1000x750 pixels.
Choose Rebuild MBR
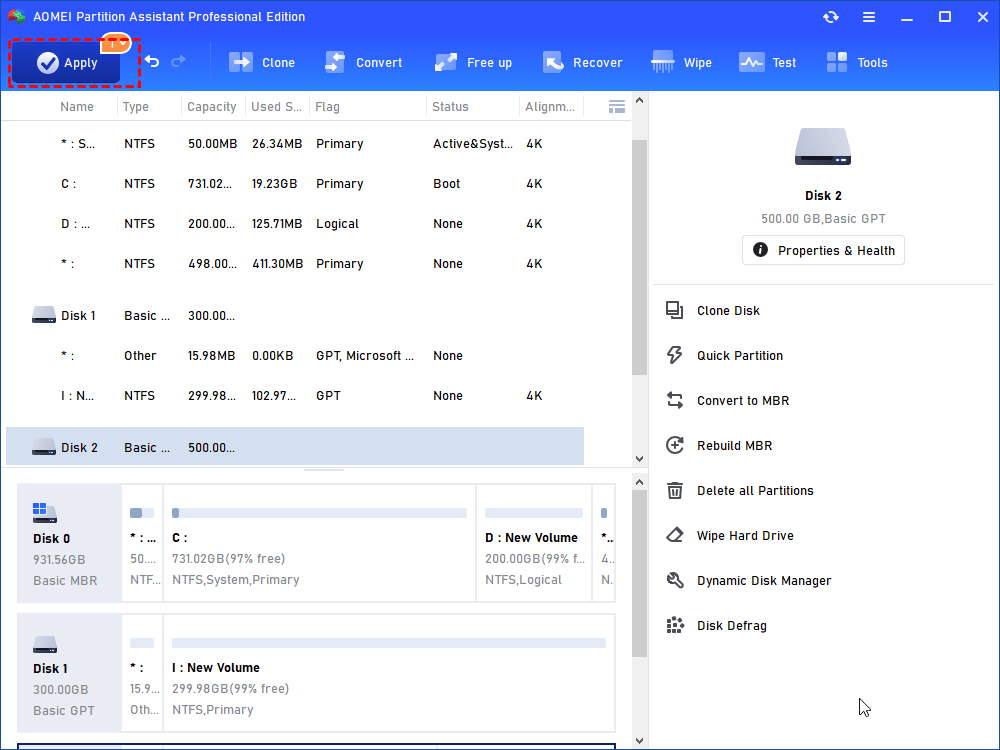pyautogui.click(x=719, y=446)
